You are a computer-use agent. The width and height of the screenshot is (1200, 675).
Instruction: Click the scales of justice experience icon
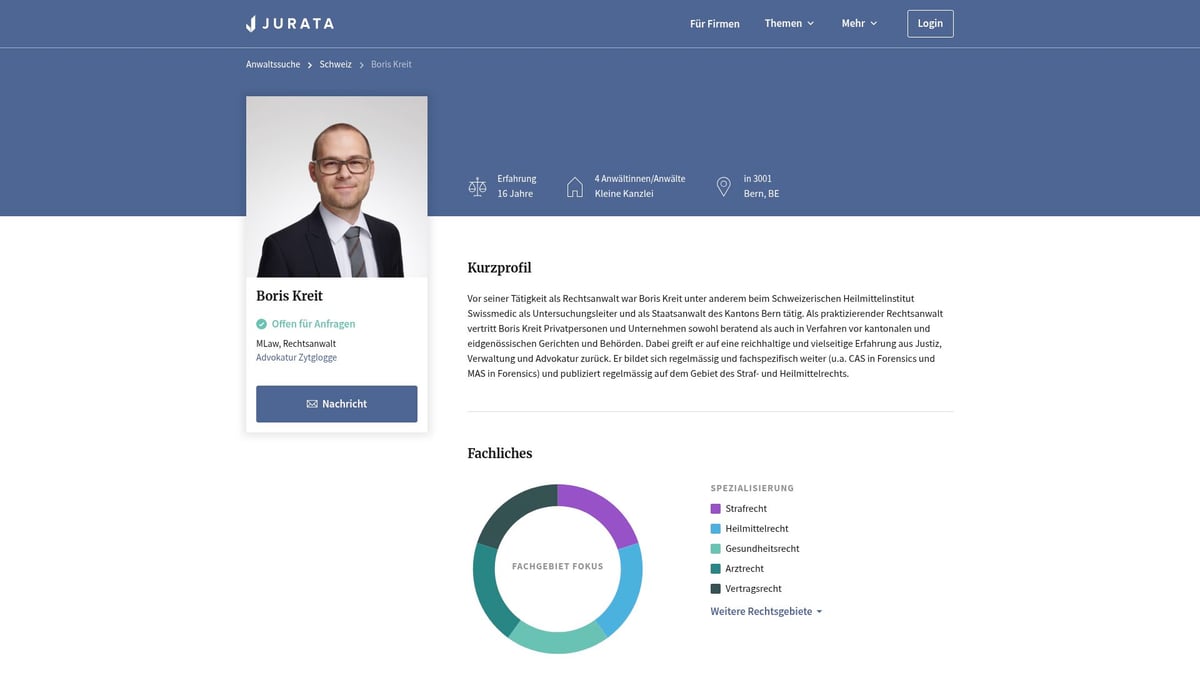pyautogui.click(x=477, y=186)
